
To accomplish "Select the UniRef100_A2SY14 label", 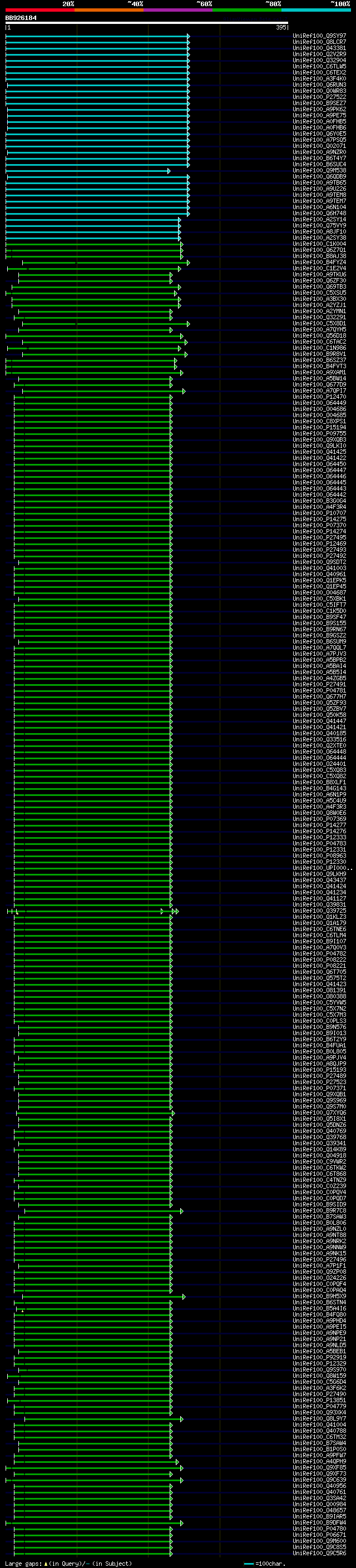I will (319, 219).
